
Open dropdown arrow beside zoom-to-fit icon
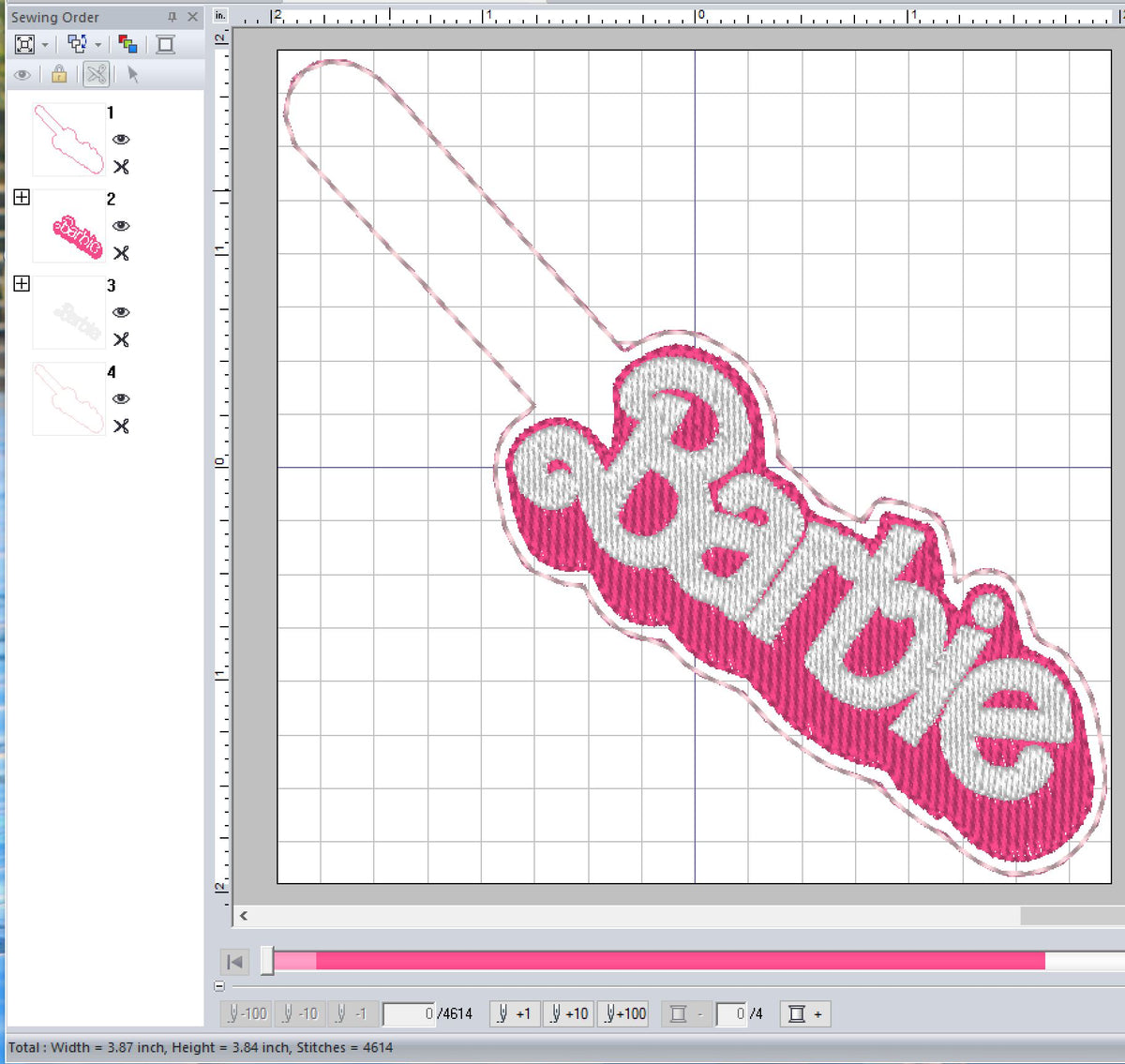pyautogui.click(x=45, y=45)
